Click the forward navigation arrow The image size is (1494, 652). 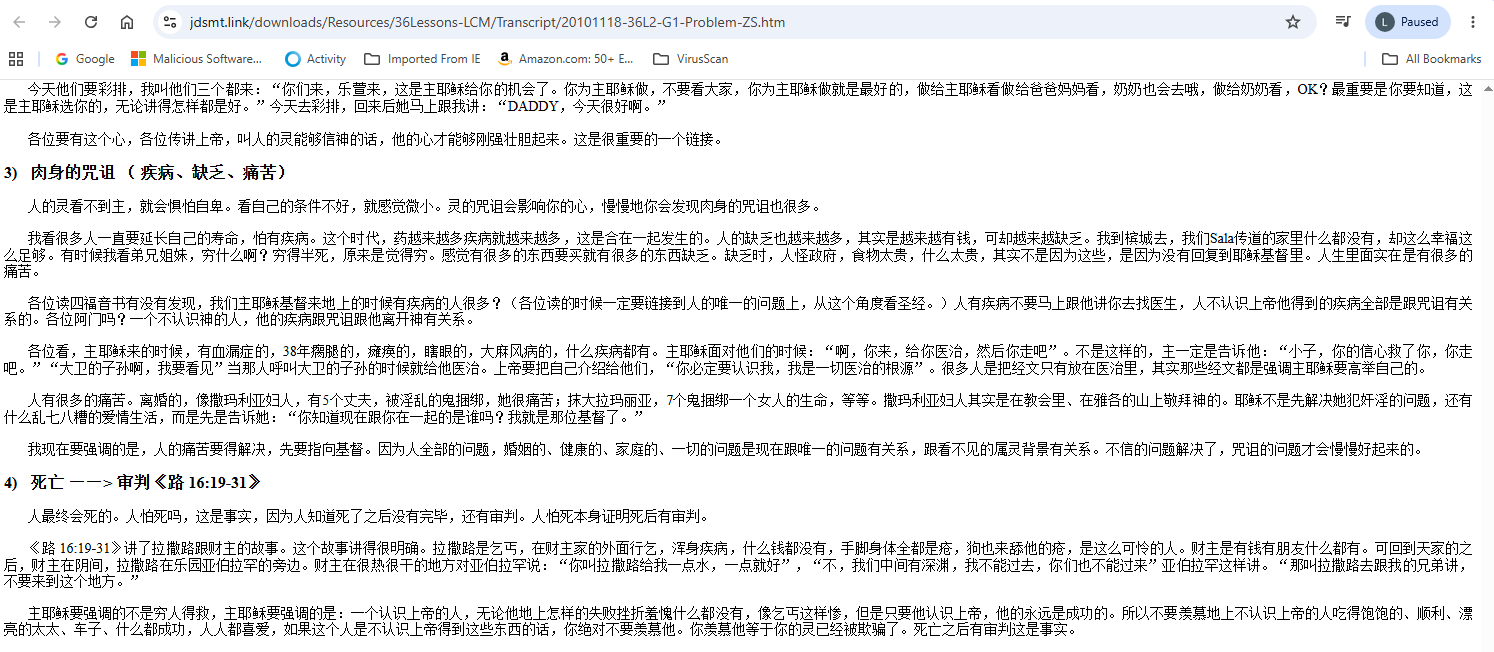(x=55, y=22)
